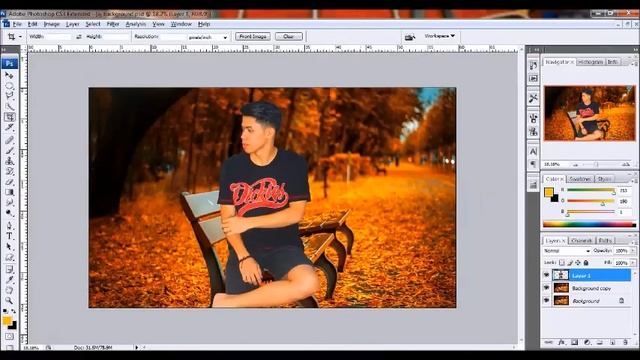Select the Horizontal Type tool

(x=9, y=236)
